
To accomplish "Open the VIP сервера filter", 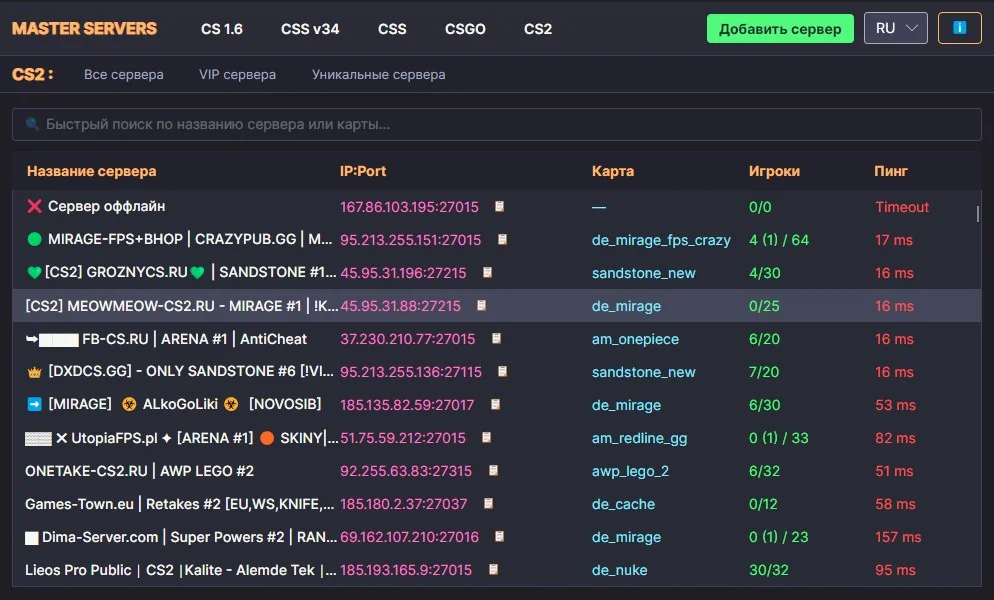I will [238, 74].
